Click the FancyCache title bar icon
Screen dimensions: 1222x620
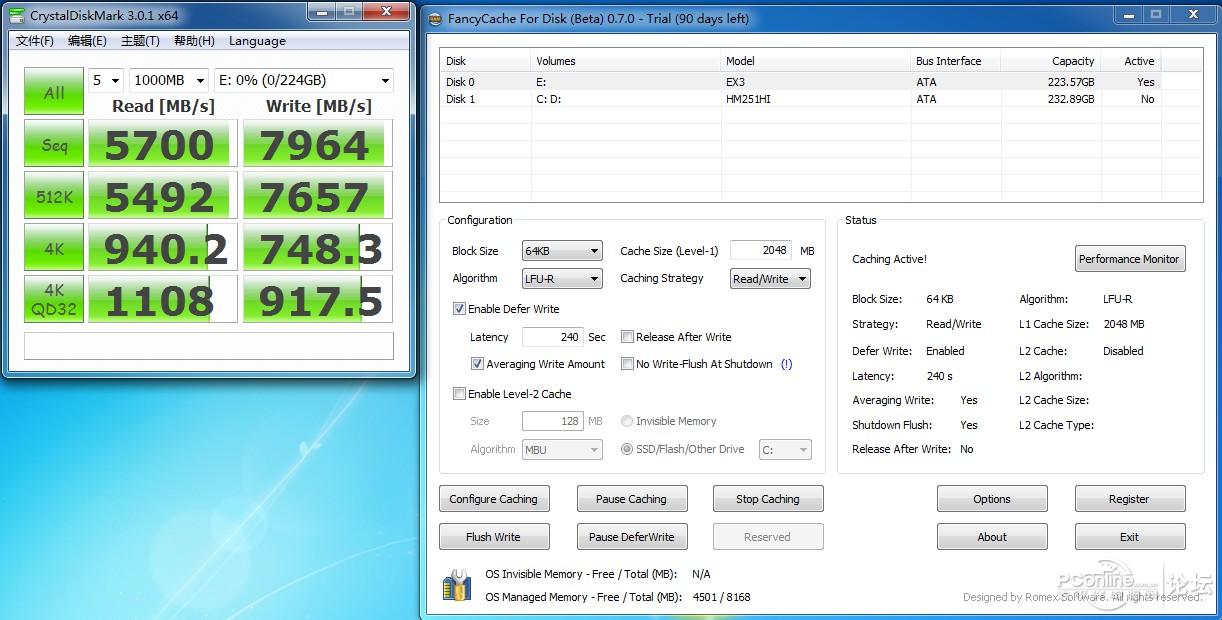[434, 18]
